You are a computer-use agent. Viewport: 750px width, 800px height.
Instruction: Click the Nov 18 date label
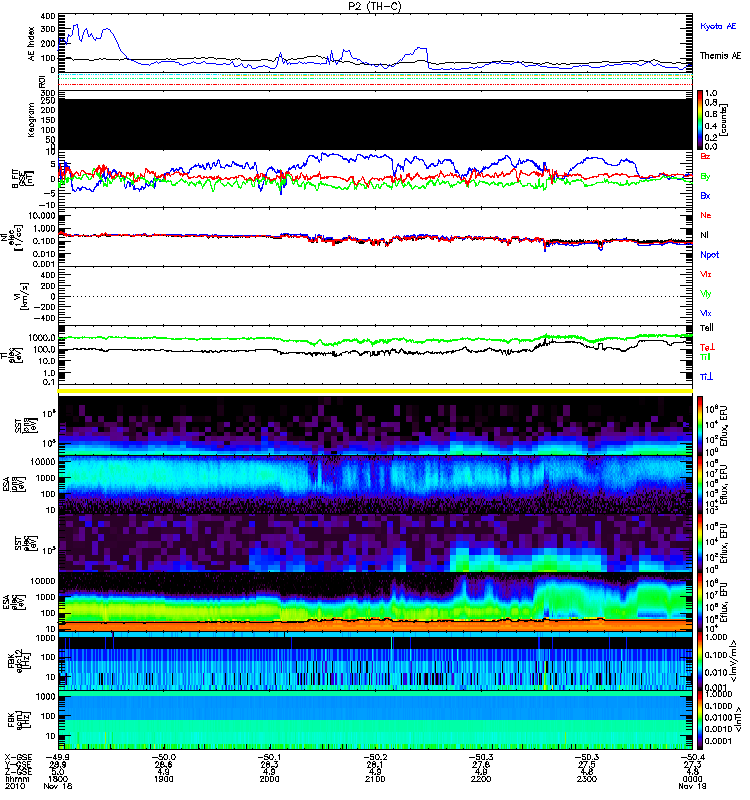click(x=58, y=786)
